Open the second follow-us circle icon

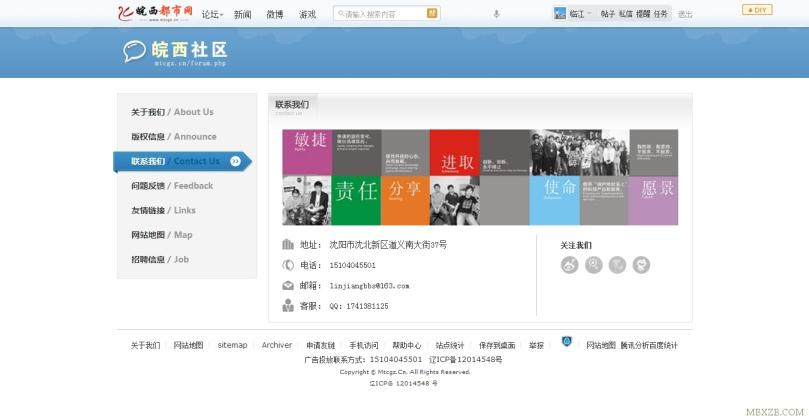[594, 265]
